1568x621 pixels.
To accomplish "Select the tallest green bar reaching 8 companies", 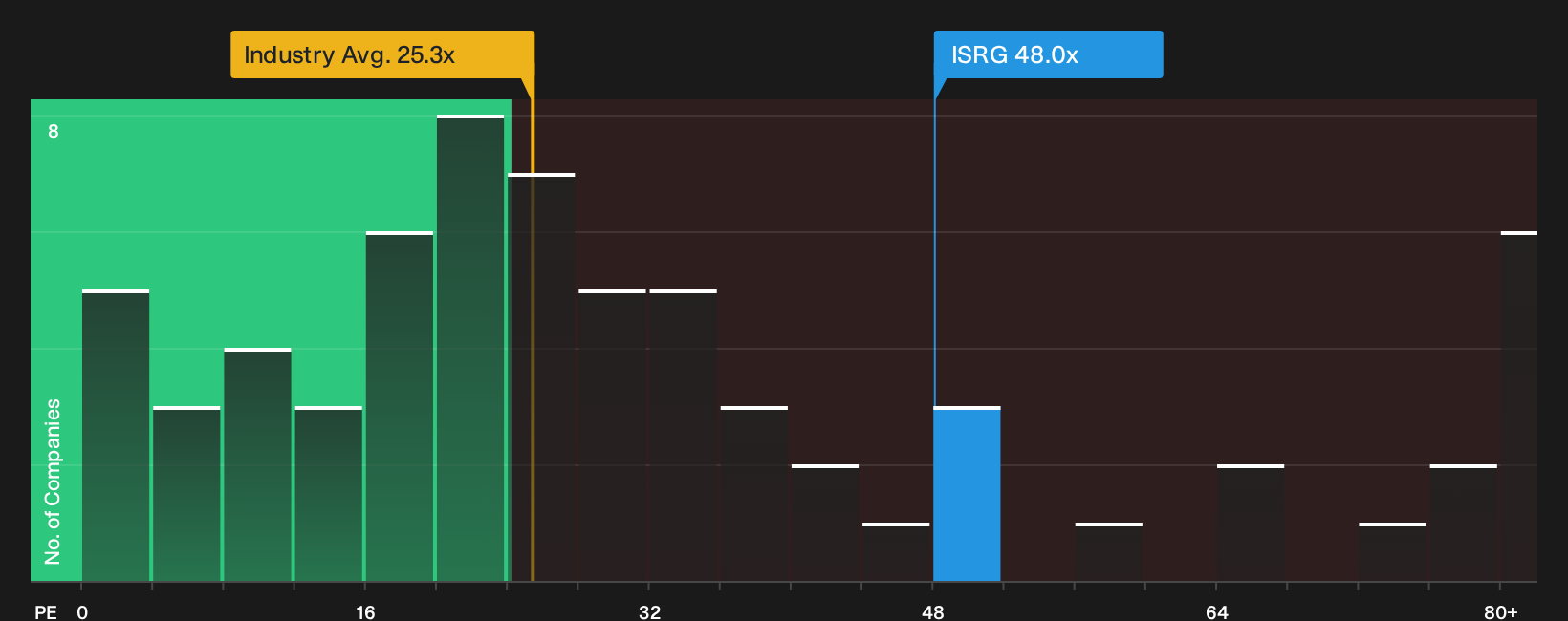I will pyautogui.click(x=470, y=348).
